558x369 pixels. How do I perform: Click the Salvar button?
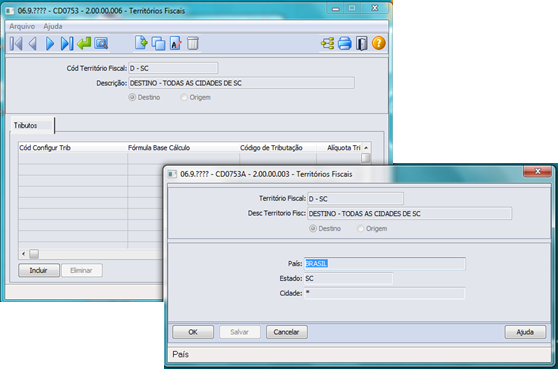click(x=239, y=332)
